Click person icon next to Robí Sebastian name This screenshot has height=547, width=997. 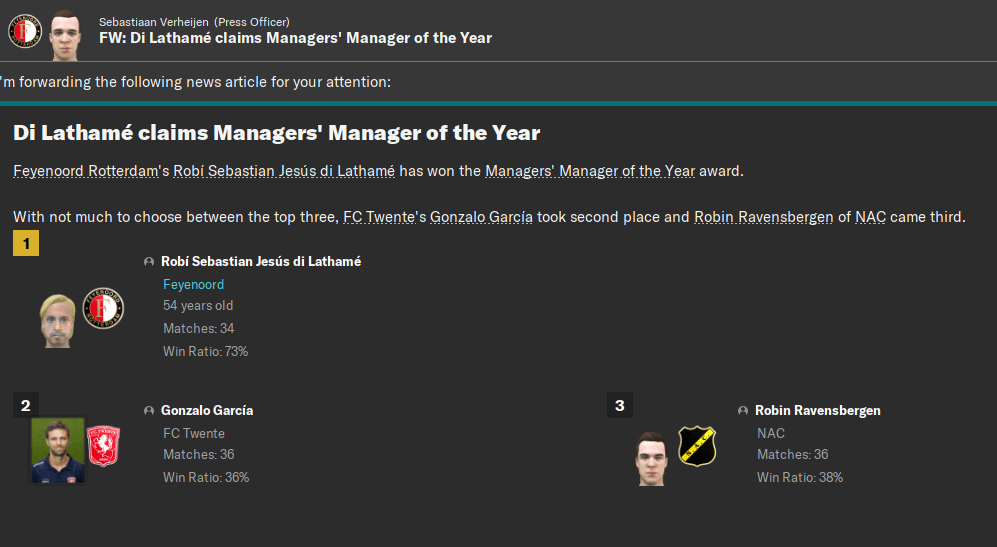(x=149, y=262)
